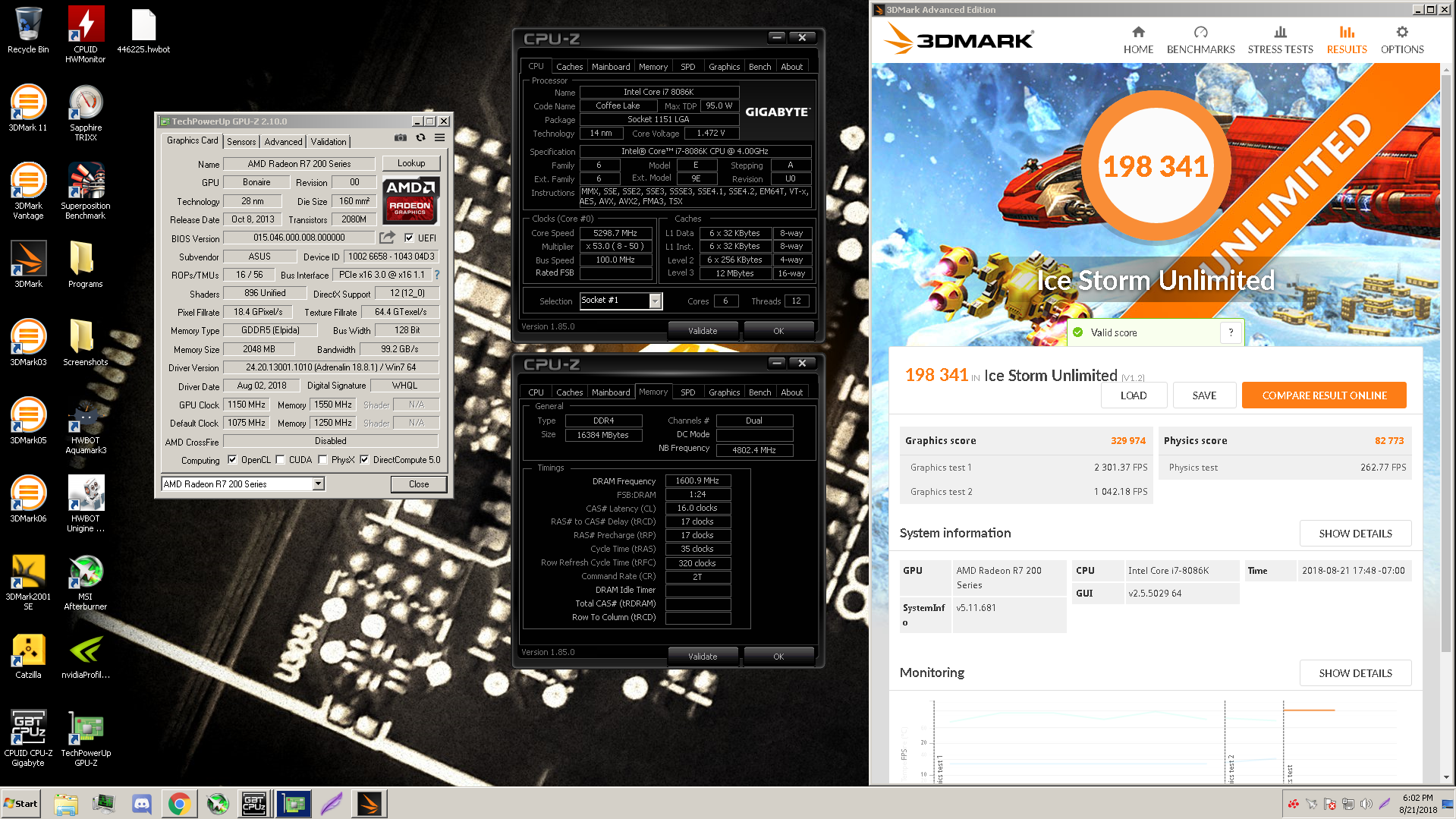1456x819 pixels.
Task: Click 3DMark icon in taskbar
Action: click(370, 804)
